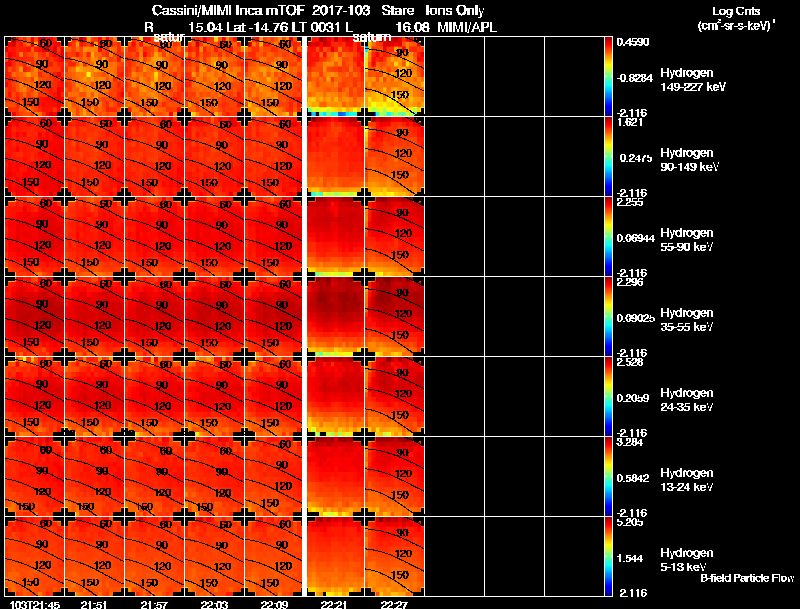Click the B-field Particle Flow text
This screenshot has width=800, height=609.
click(747, 578)
